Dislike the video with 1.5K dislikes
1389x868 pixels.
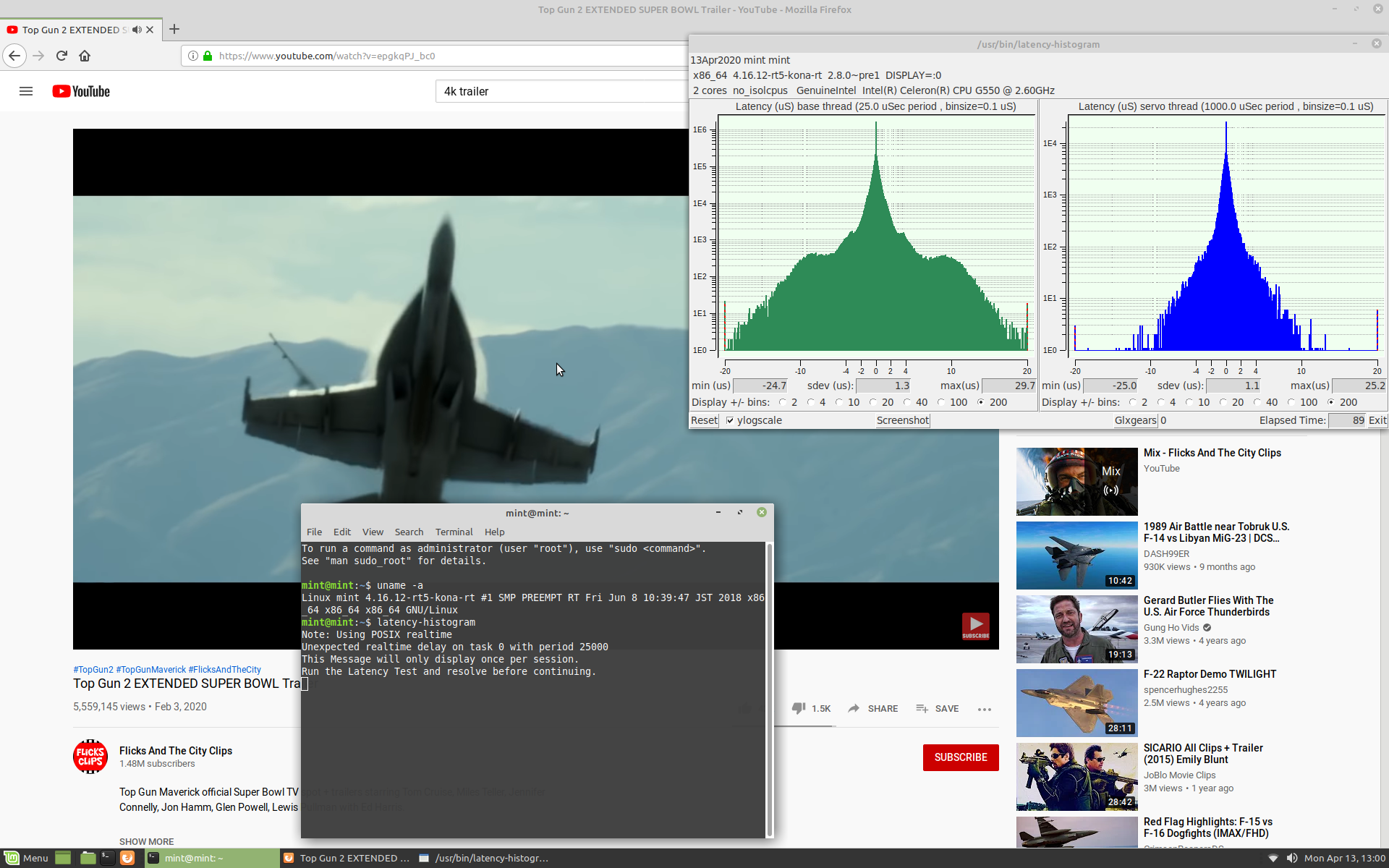pos(811,708)
